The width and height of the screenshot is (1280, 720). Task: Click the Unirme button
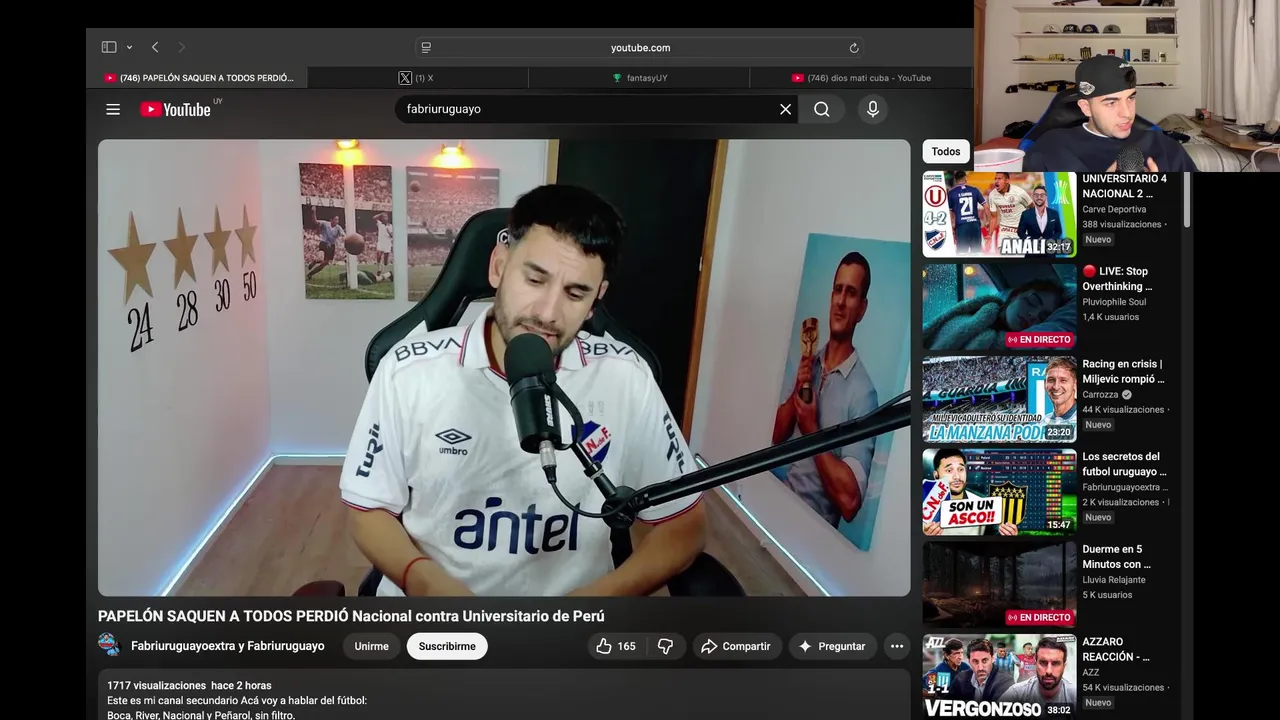[x=371, y=646]
